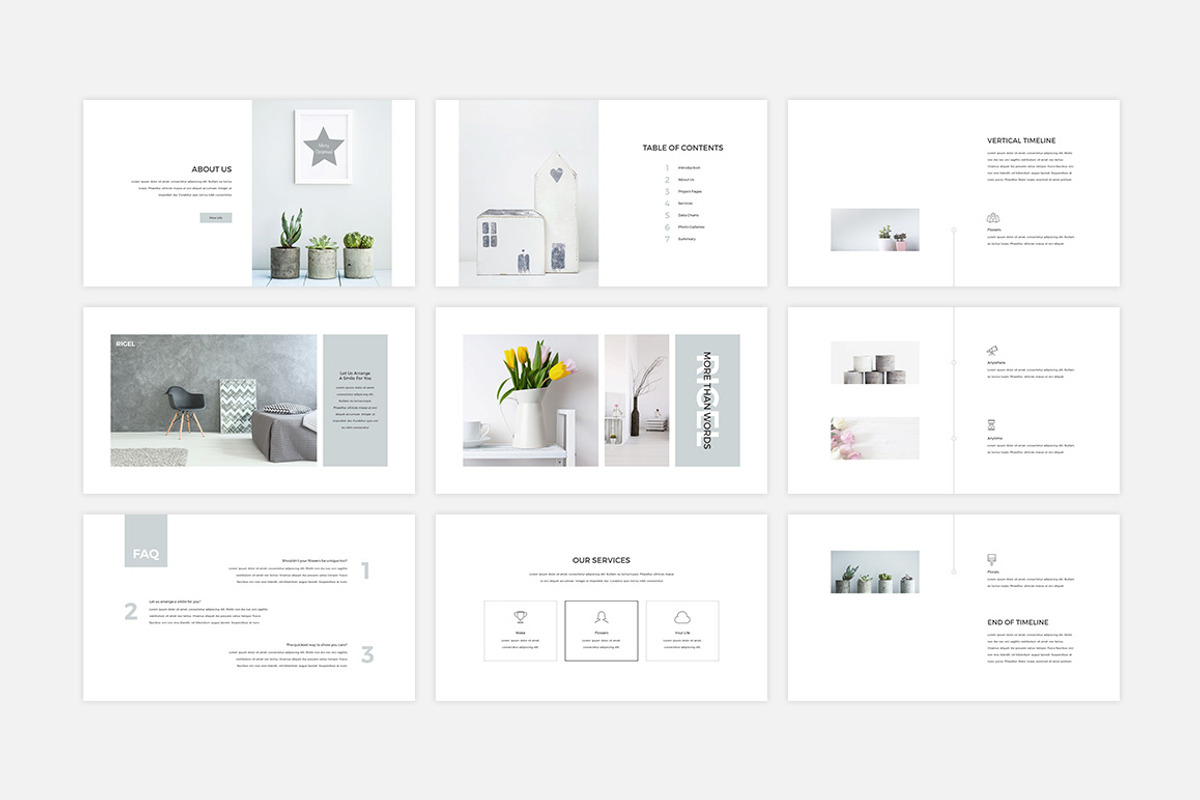Select the grey wall chair photo
This screenshot has height=800, width=1200.
pyautogui.click(x=214, y=400)
